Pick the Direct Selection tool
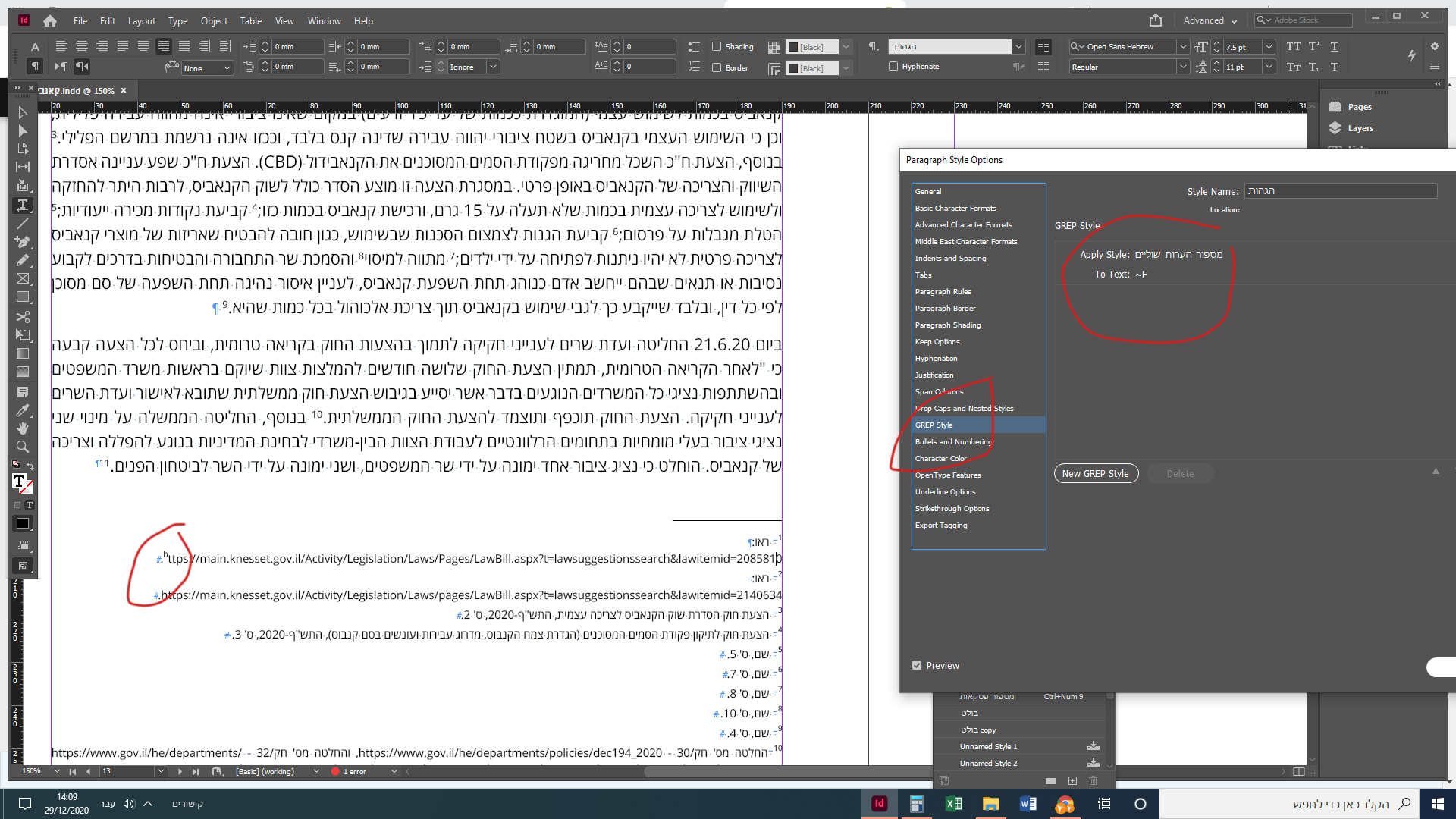The width and height of the screenshot is (1456, 819). click(x=23, y=131)
